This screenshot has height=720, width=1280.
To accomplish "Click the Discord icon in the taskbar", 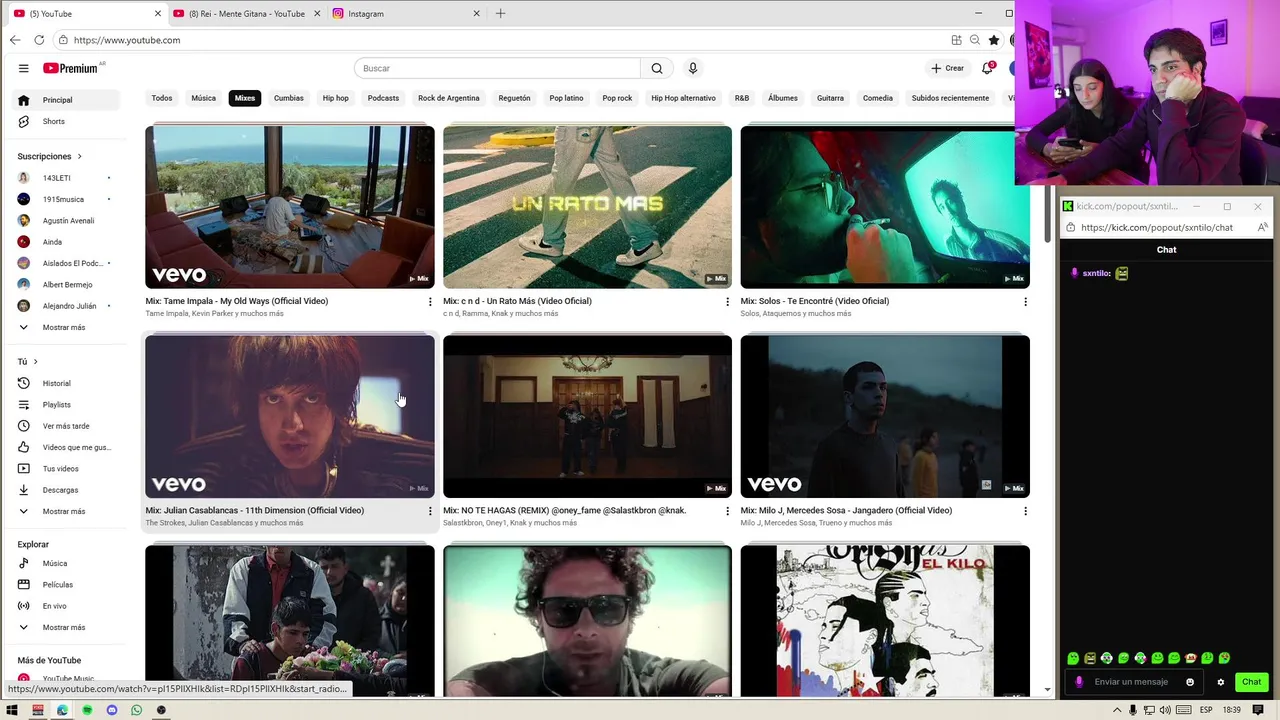I will coord(112,710).
